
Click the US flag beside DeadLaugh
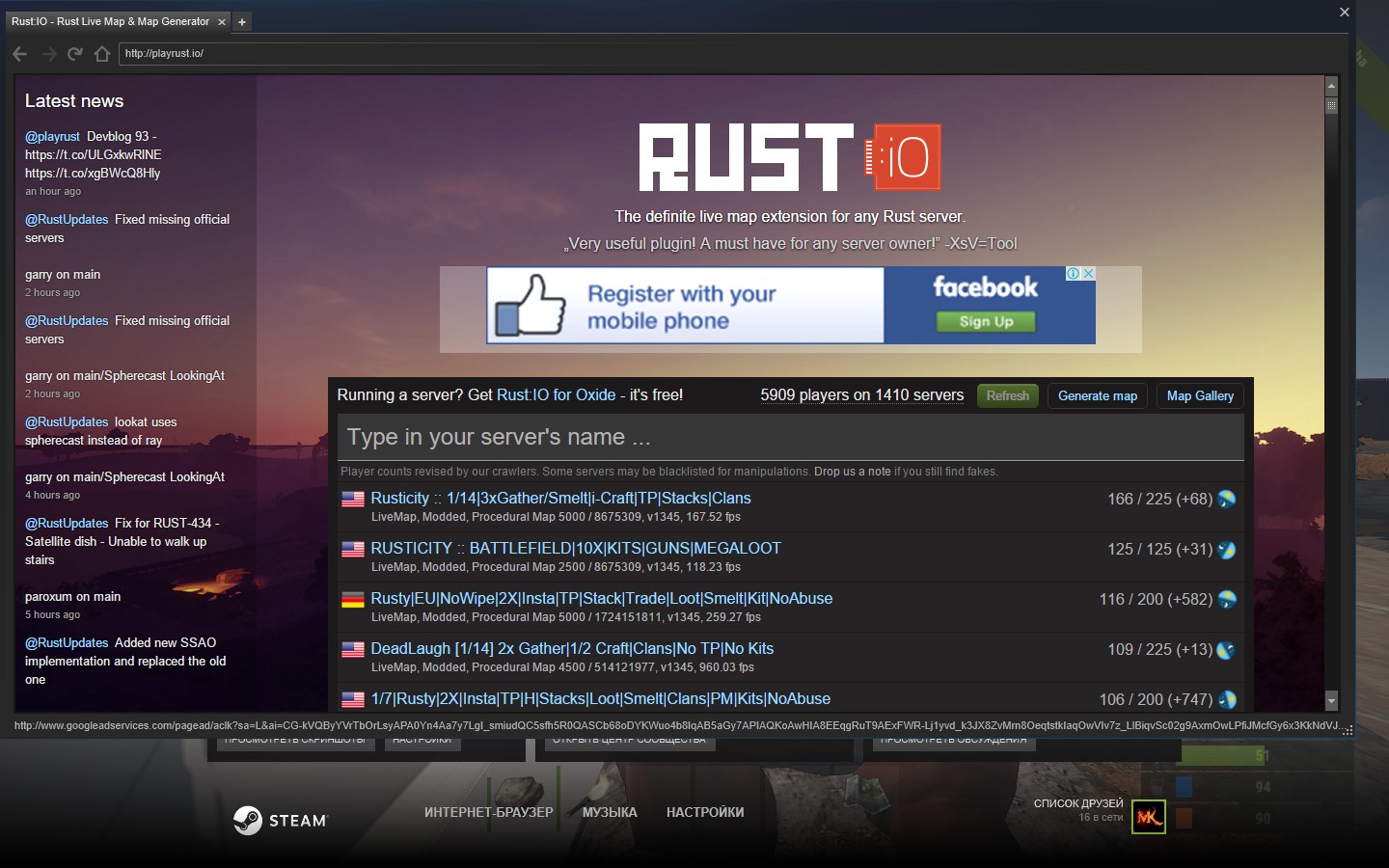pos(353,649)
